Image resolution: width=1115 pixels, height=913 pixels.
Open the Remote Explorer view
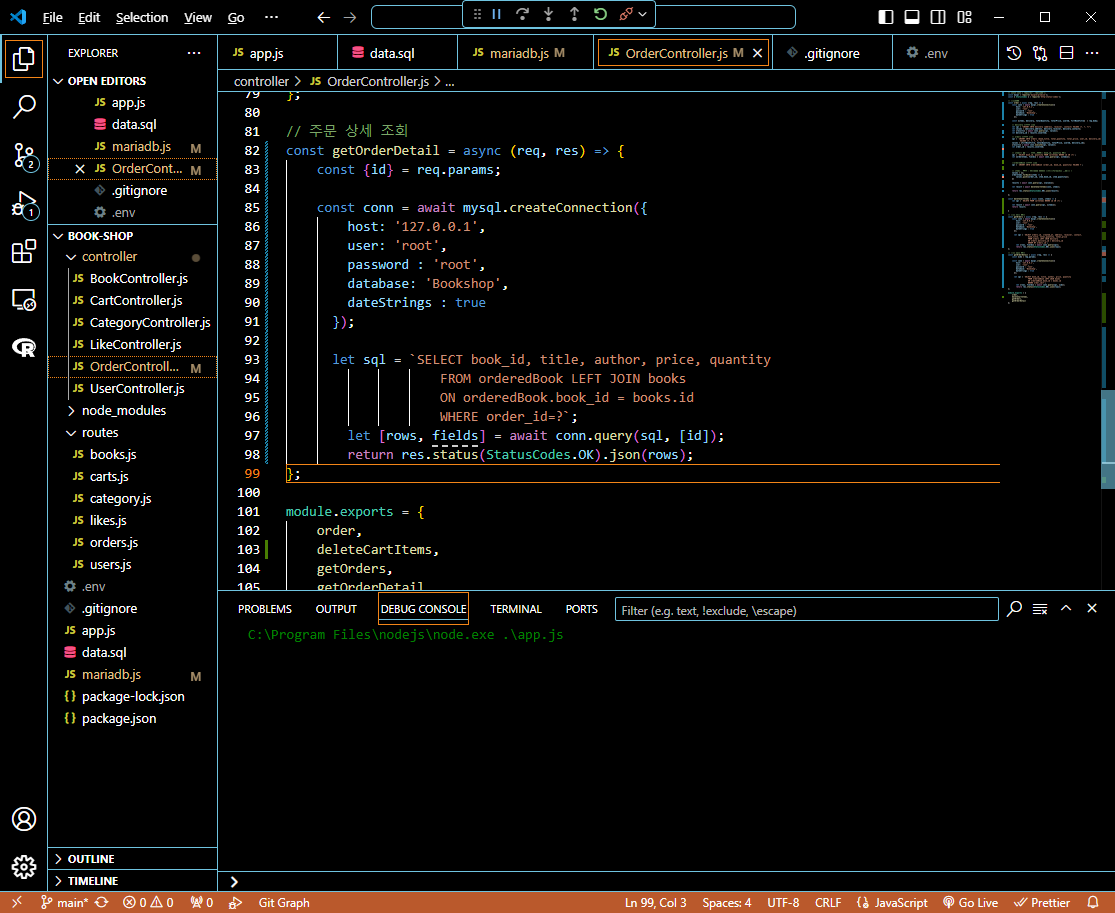23,300
